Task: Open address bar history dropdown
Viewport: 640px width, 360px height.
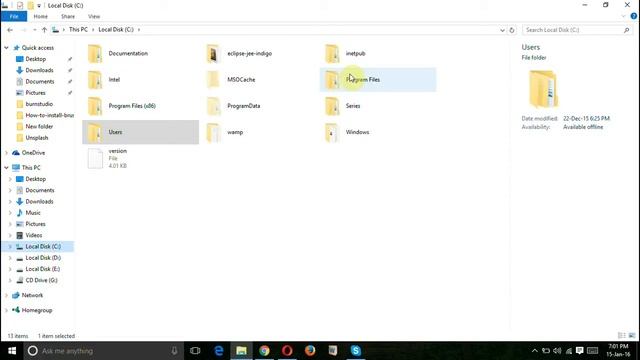Action: pos(502,30)
